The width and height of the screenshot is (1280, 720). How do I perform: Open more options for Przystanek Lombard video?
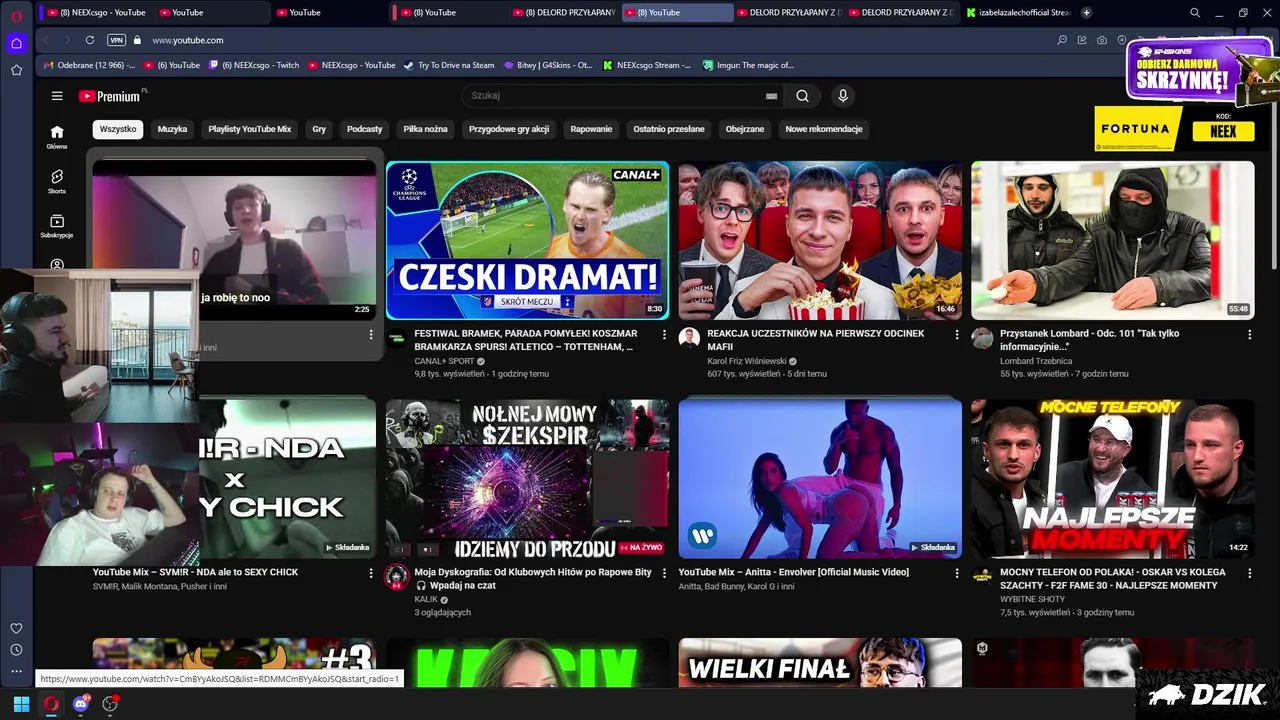[1249, 335]
